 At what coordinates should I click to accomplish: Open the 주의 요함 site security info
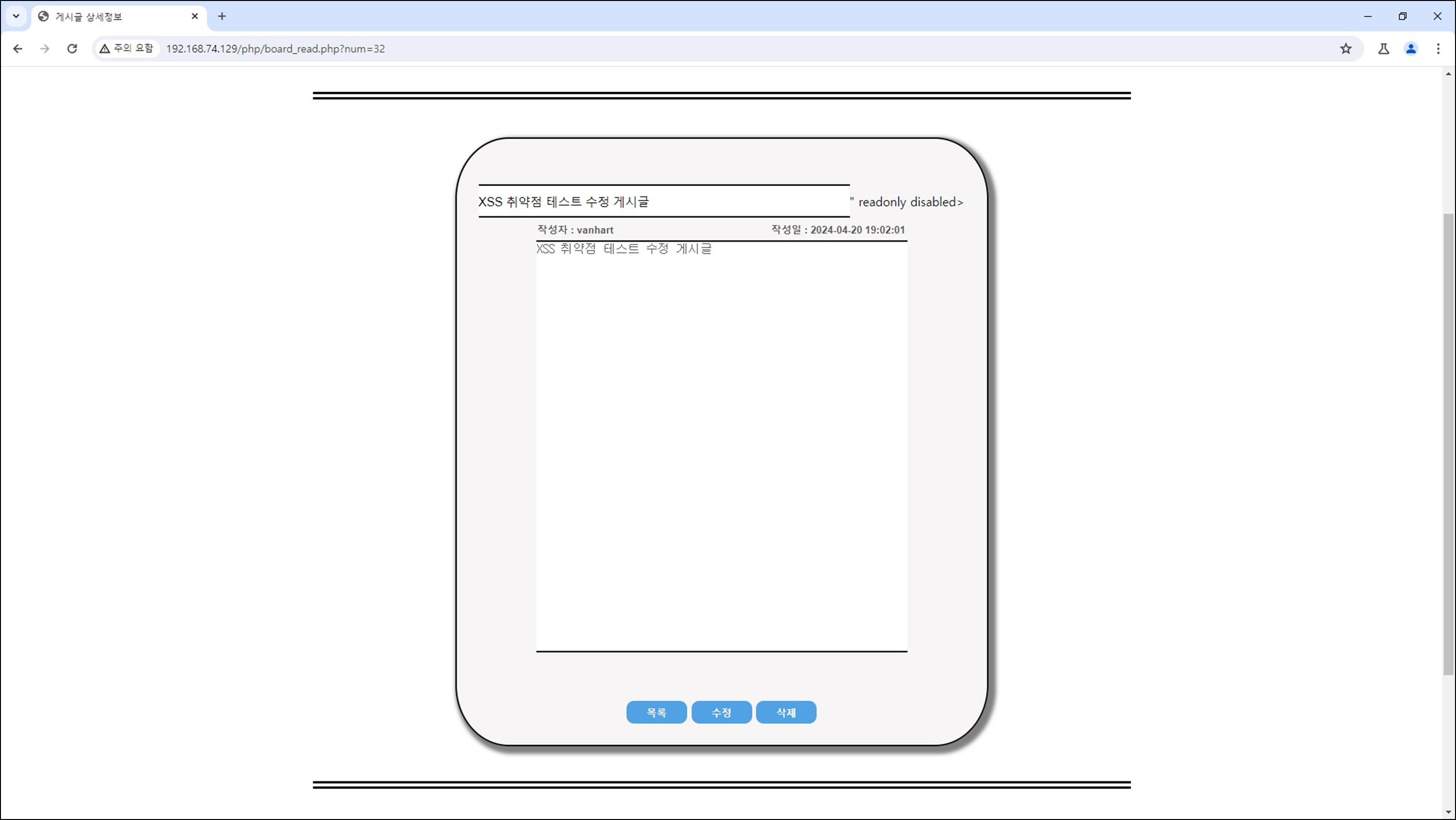(x=127, y=48)
